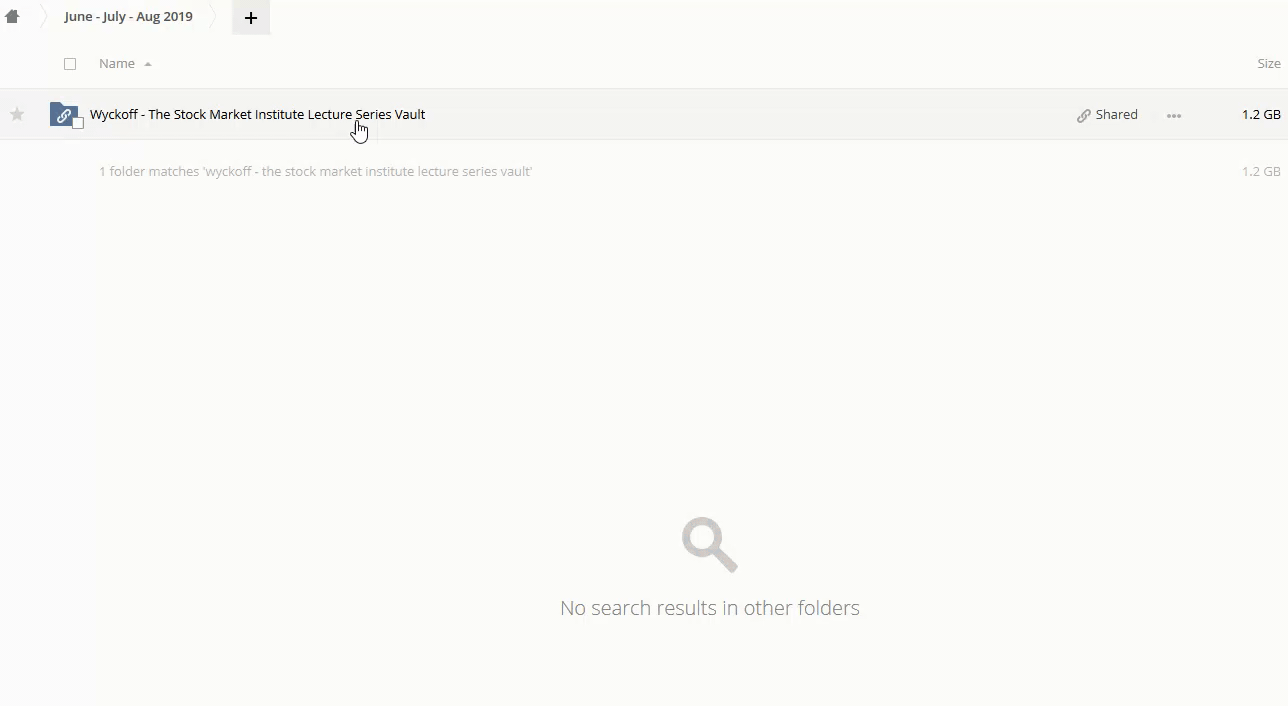Image resolution: width=1288 pixels, height=706 pixels.
Task: Open sharing details via the Shared label
Action: coord(1116,115)
